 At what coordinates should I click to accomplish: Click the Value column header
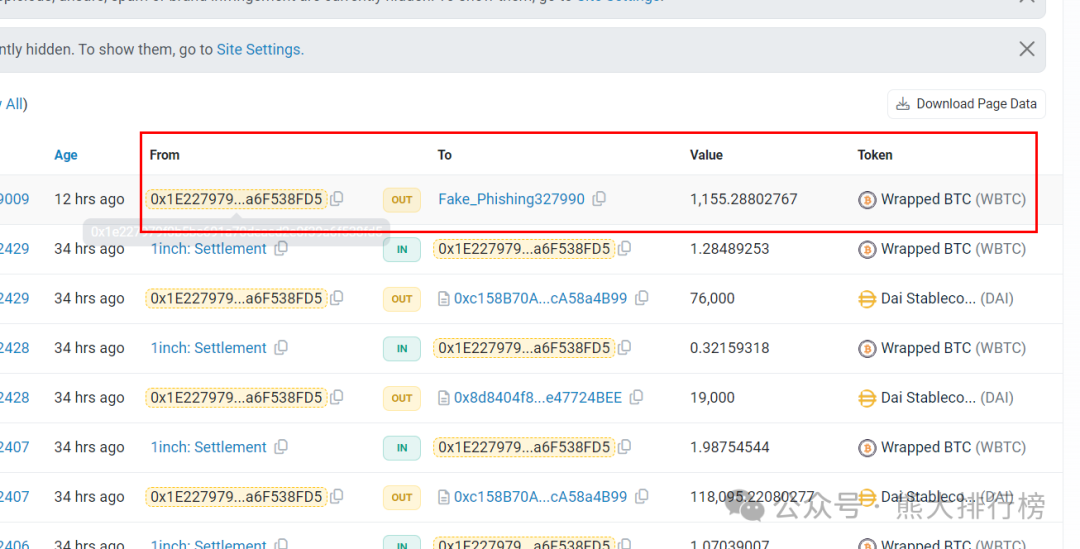pyautogui.click(x=707, y=155)
